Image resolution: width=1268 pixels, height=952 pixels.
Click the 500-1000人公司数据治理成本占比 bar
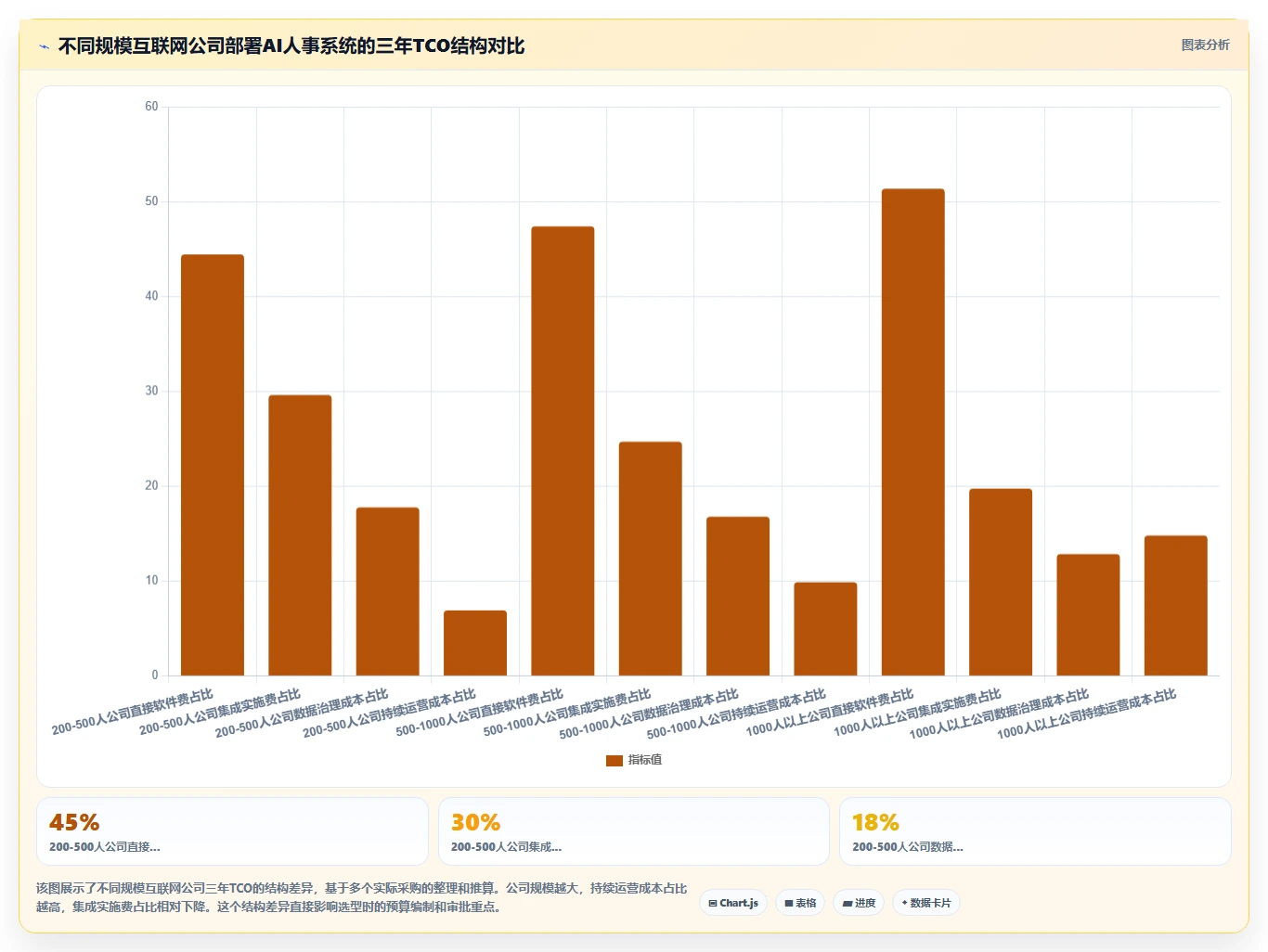(x=738, y=596)
